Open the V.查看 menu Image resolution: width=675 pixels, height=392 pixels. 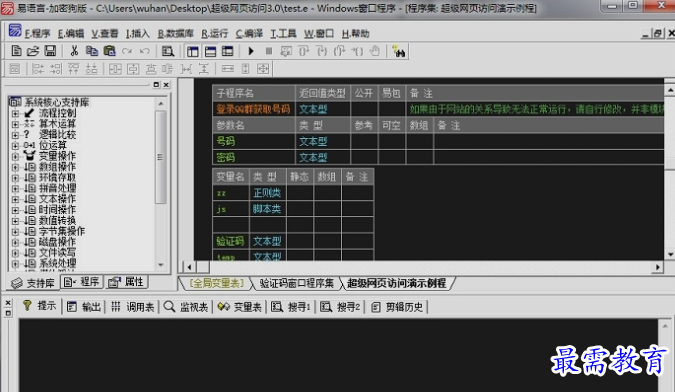point(105,34)
